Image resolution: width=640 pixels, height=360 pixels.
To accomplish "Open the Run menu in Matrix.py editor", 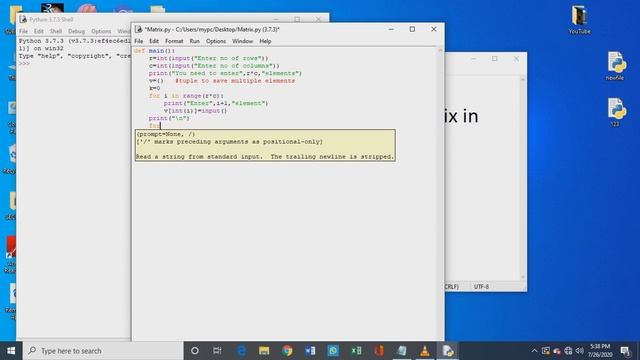I will pyautogui.click(x=195, y=41).
